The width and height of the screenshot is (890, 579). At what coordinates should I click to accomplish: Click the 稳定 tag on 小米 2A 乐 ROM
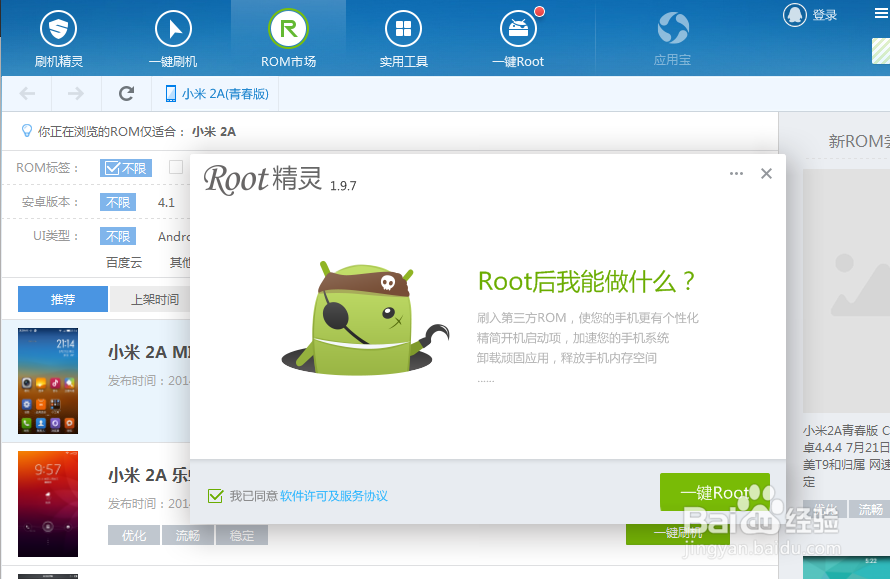click(242, 535)
